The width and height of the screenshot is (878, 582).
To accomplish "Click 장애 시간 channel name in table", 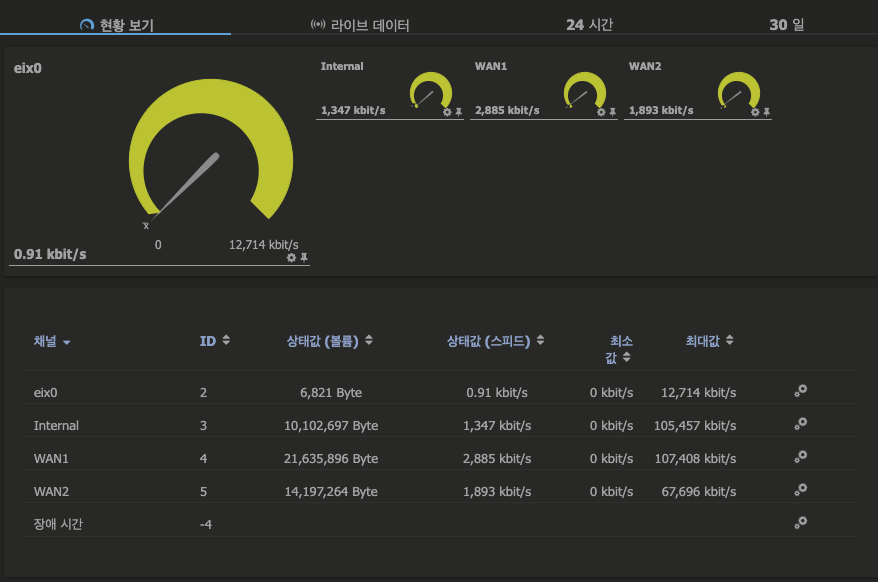I will tap(58, 524).
